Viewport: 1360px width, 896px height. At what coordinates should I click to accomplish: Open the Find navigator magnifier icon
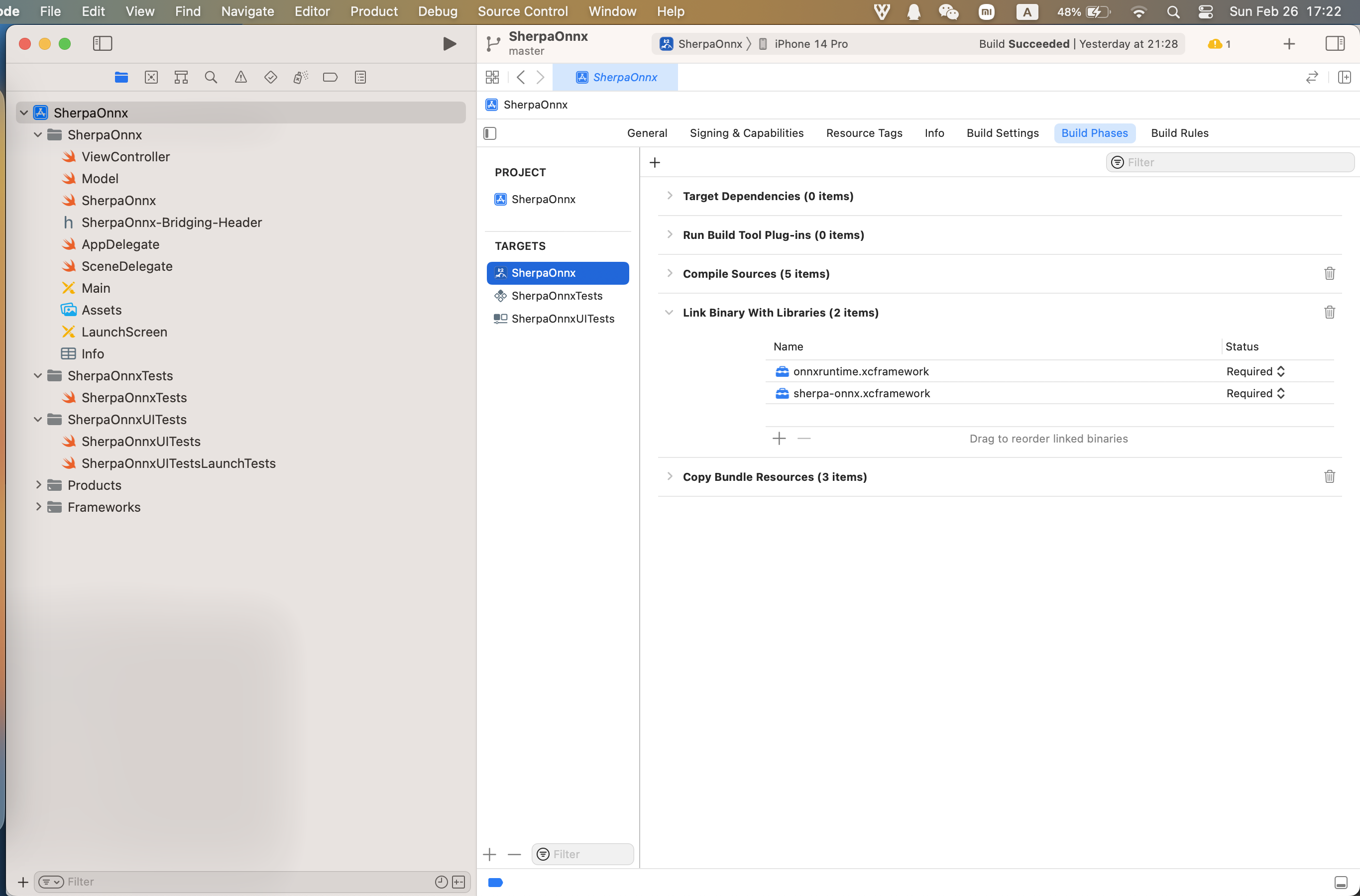click(211, 77)
